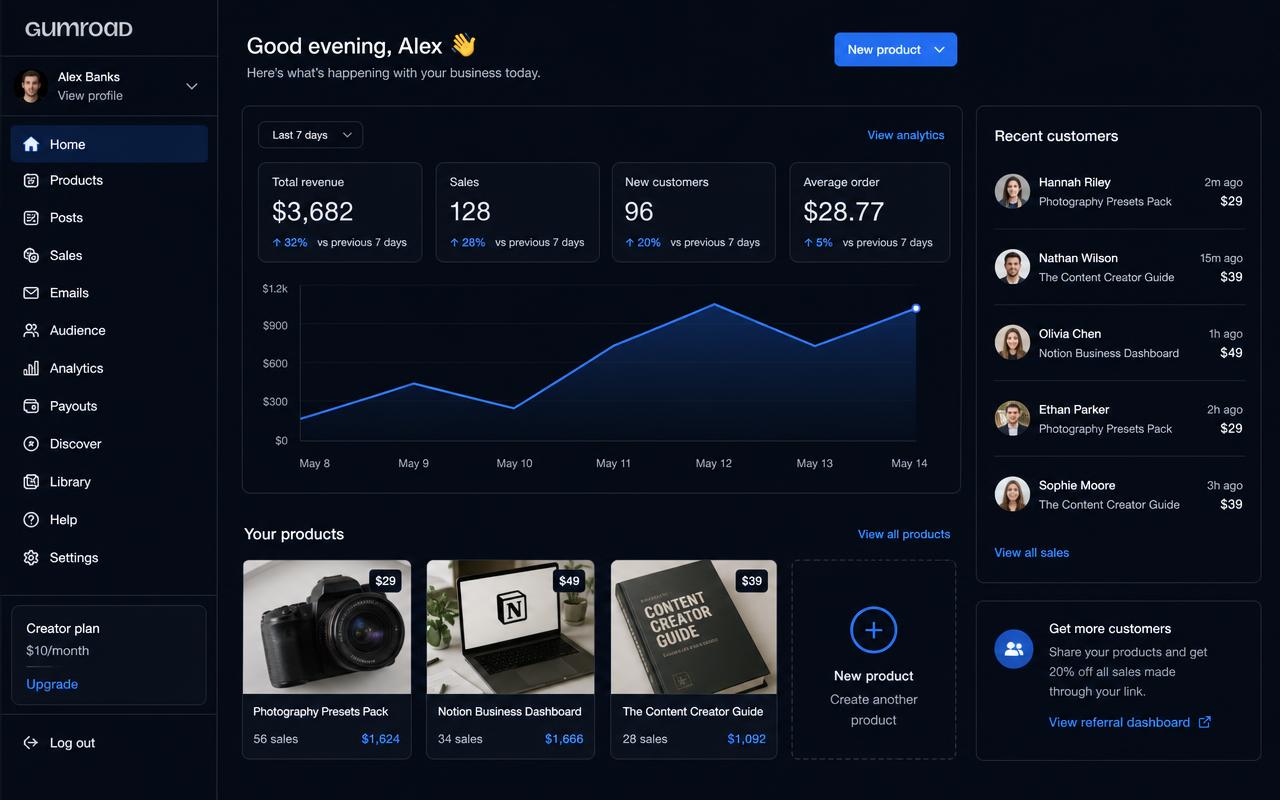1280x800 pixels.
Task: Open the Last 7 days date range dropdown
Action: [x=310, y=135]
